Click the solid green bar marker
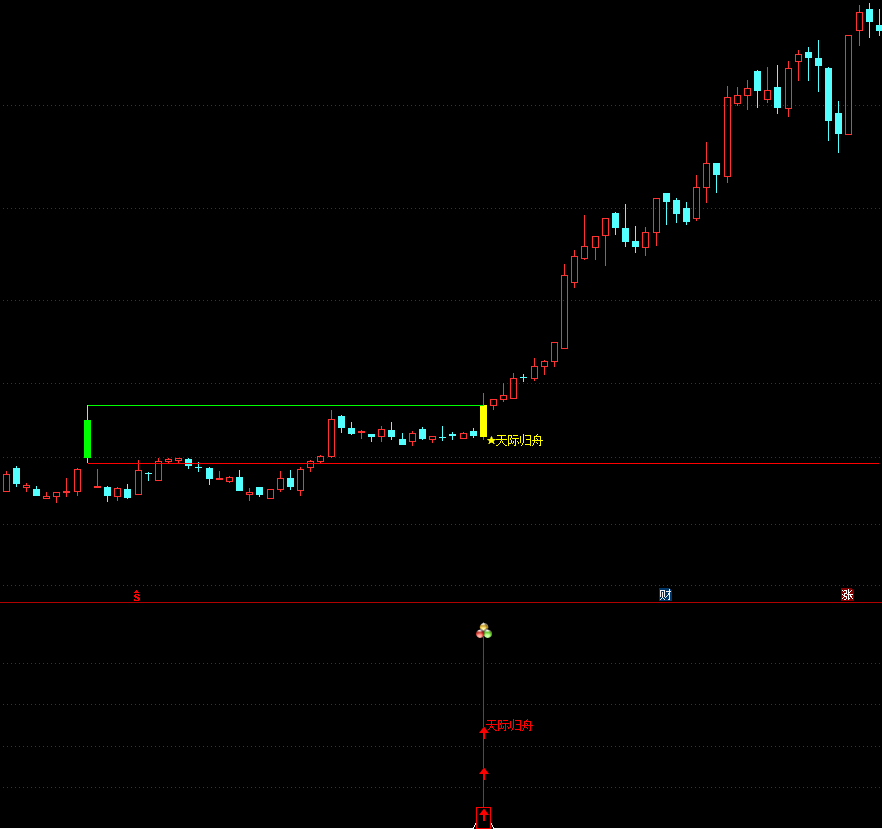Viewport: 882px width, 829px height. pyautogui.click(x=88, y=439)
